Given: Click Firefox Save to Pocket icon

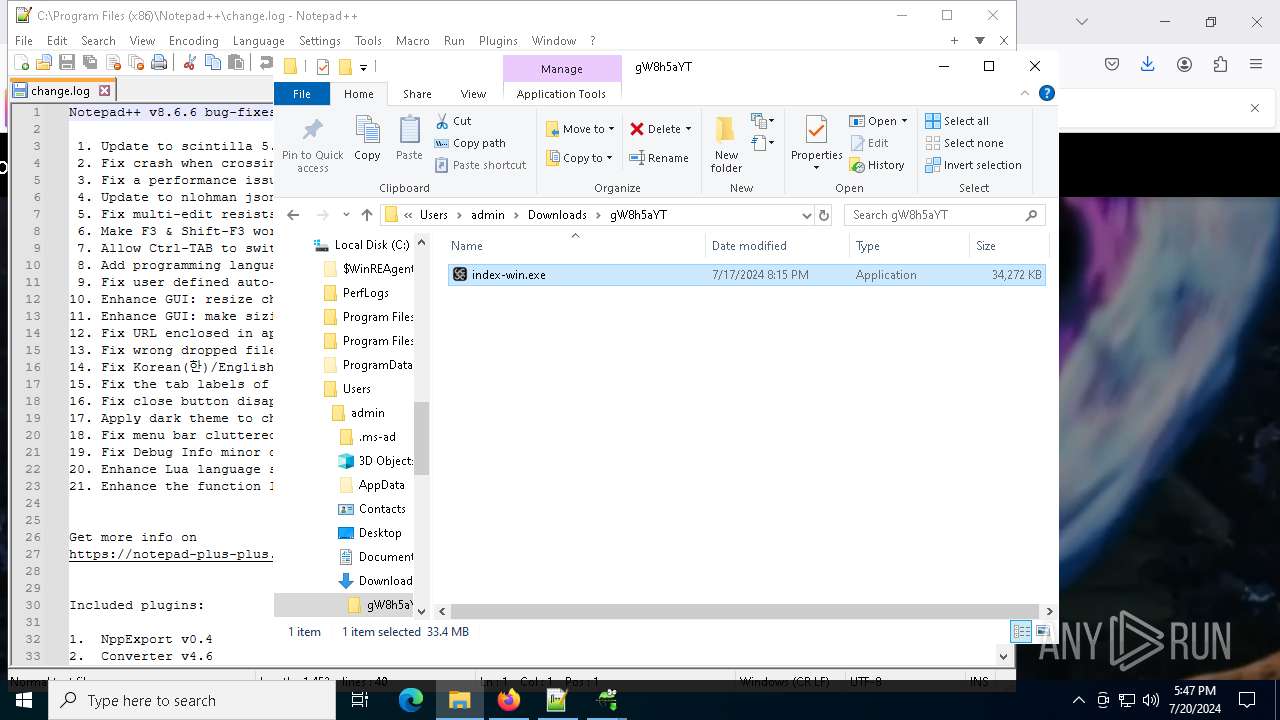Looking at the screenshot, I should click(x=1112, y=64).
